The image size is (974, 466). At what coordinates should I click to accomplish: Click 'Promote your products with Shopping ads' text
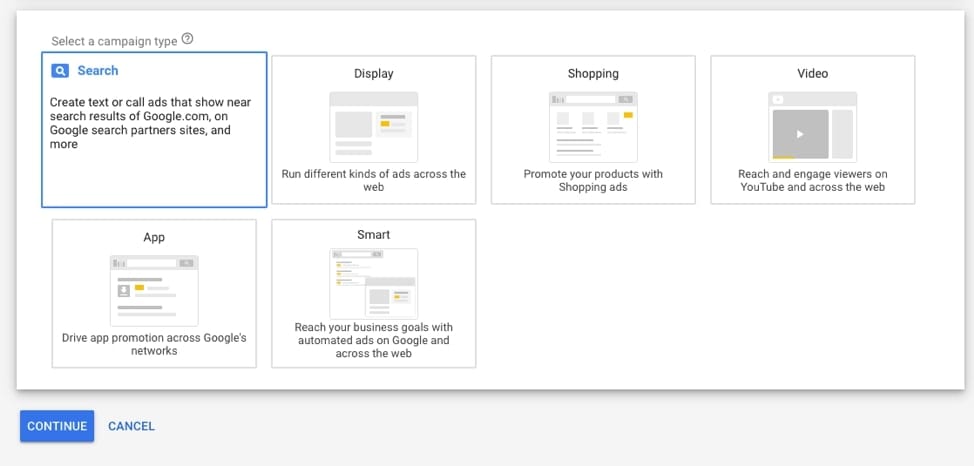tap(593, 180)
